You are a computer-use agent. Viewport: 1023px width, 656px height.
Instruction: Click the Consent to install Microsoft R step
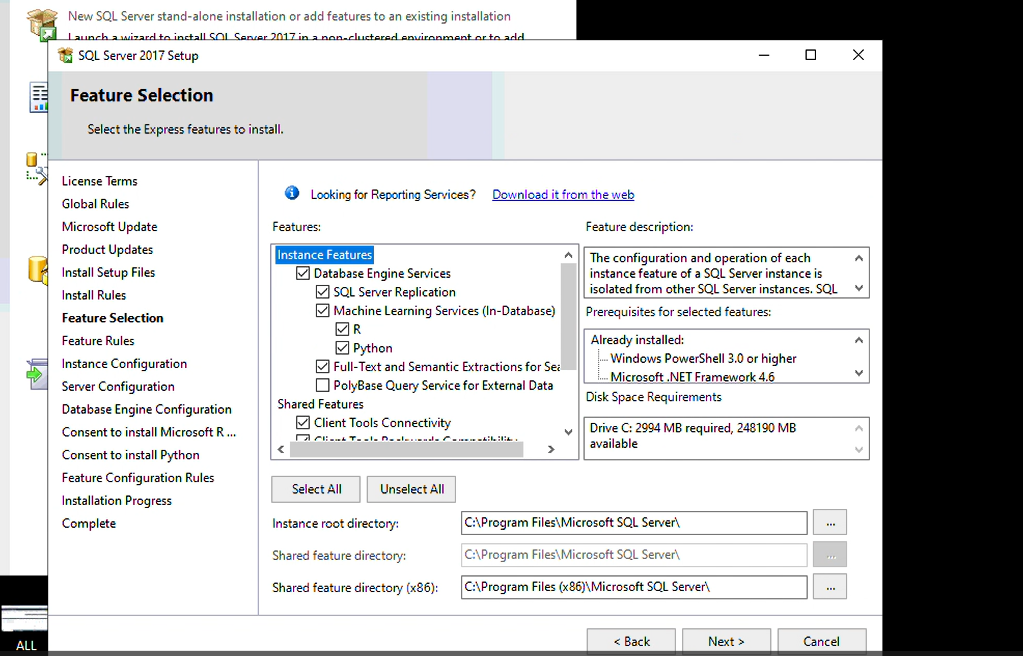point(149,432)
